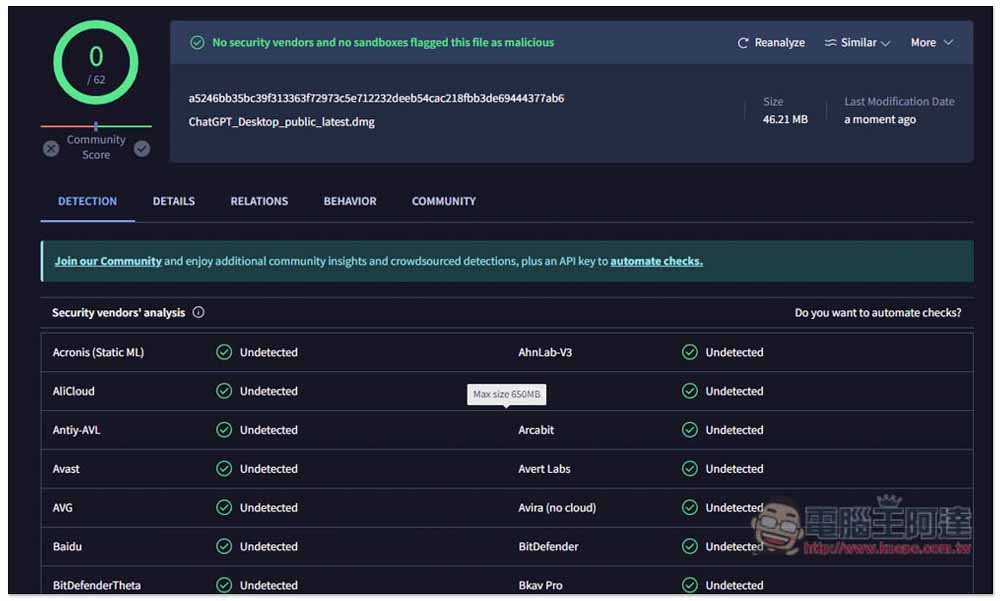Click the Arcabit undetected check icon

(689, 430)
